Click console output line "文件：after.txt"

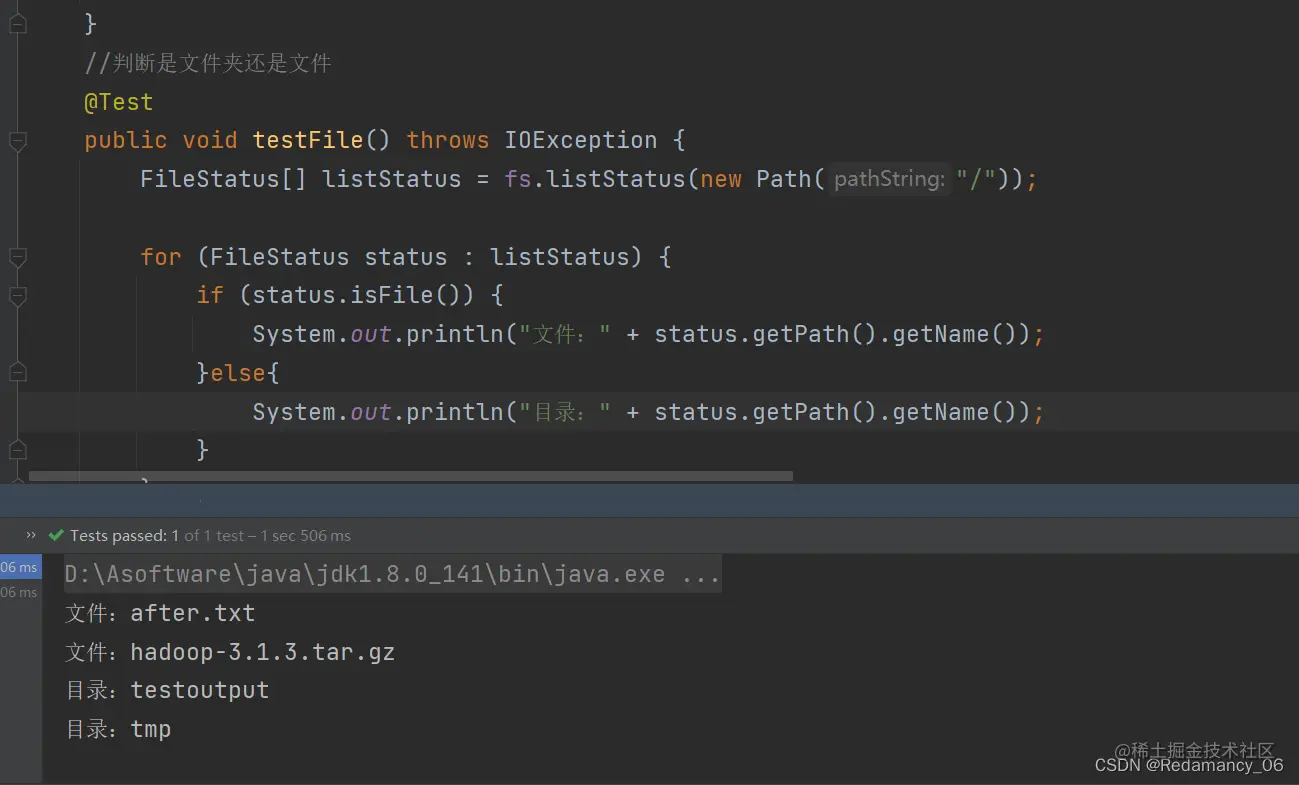160,613
